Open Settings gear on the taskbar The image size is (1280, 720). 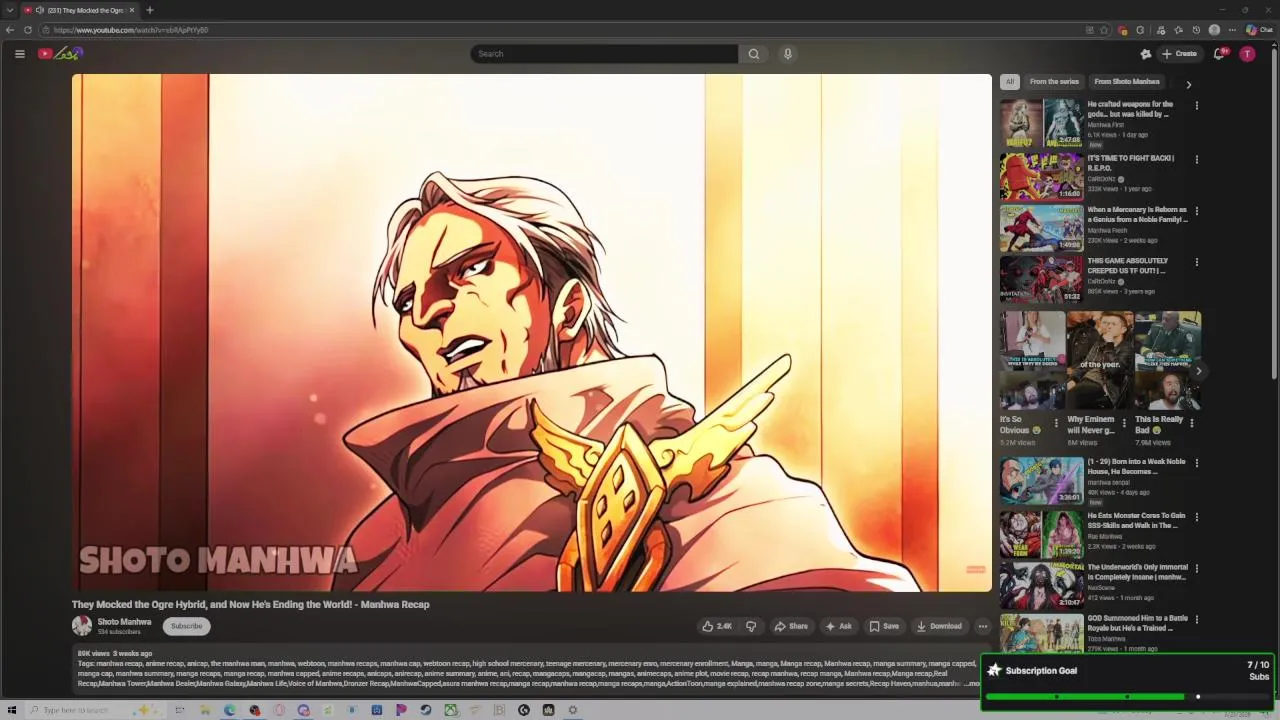pyautogui.click(x=573, y=710)
